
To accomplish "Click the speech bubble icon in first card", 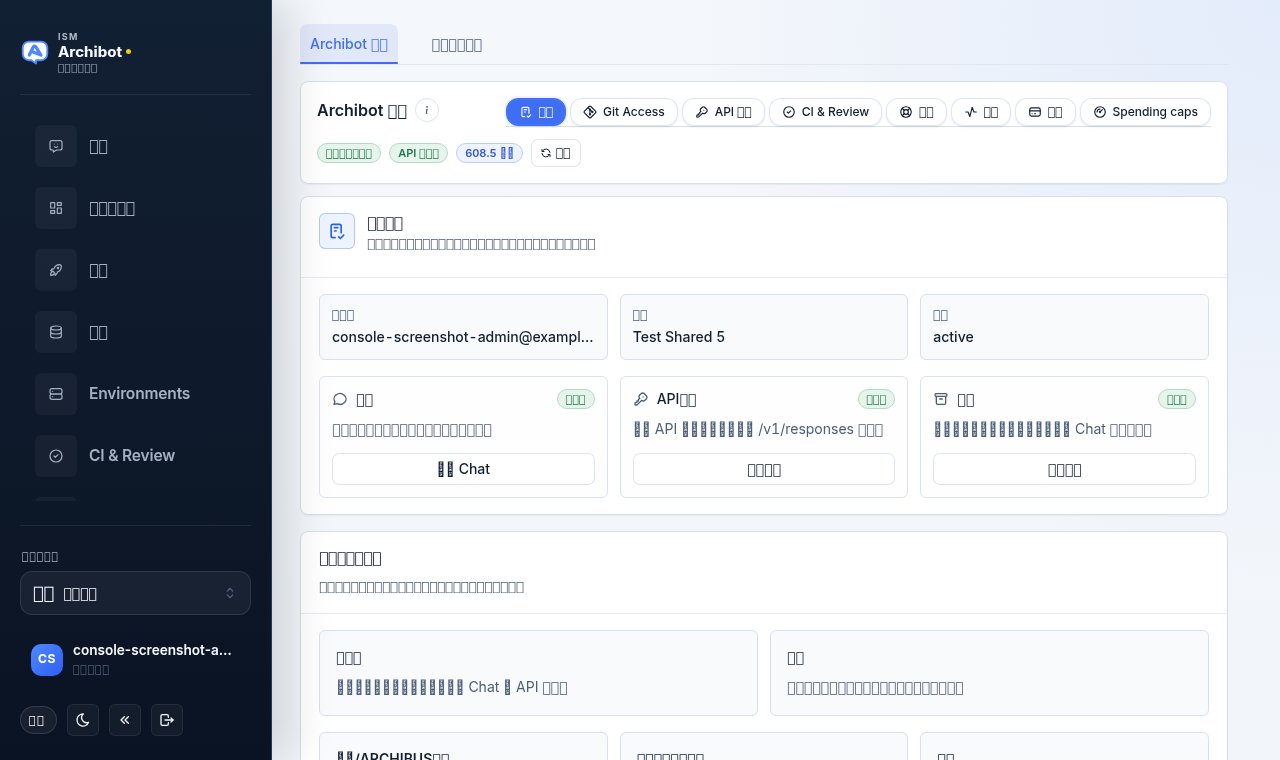I will point(340,399).
